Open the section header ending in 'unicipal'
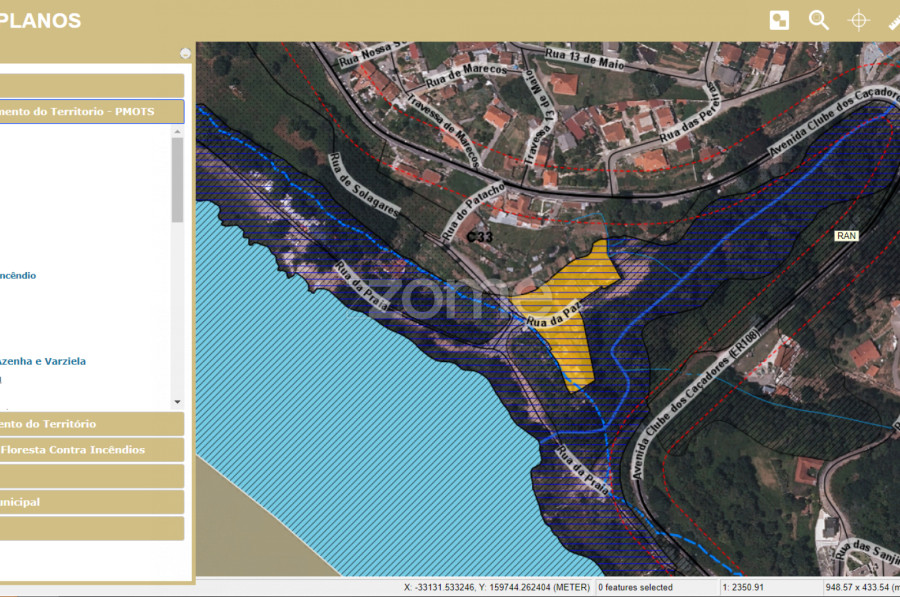The height and width of the screenshot is (597, 900). [x=90, y=502]
